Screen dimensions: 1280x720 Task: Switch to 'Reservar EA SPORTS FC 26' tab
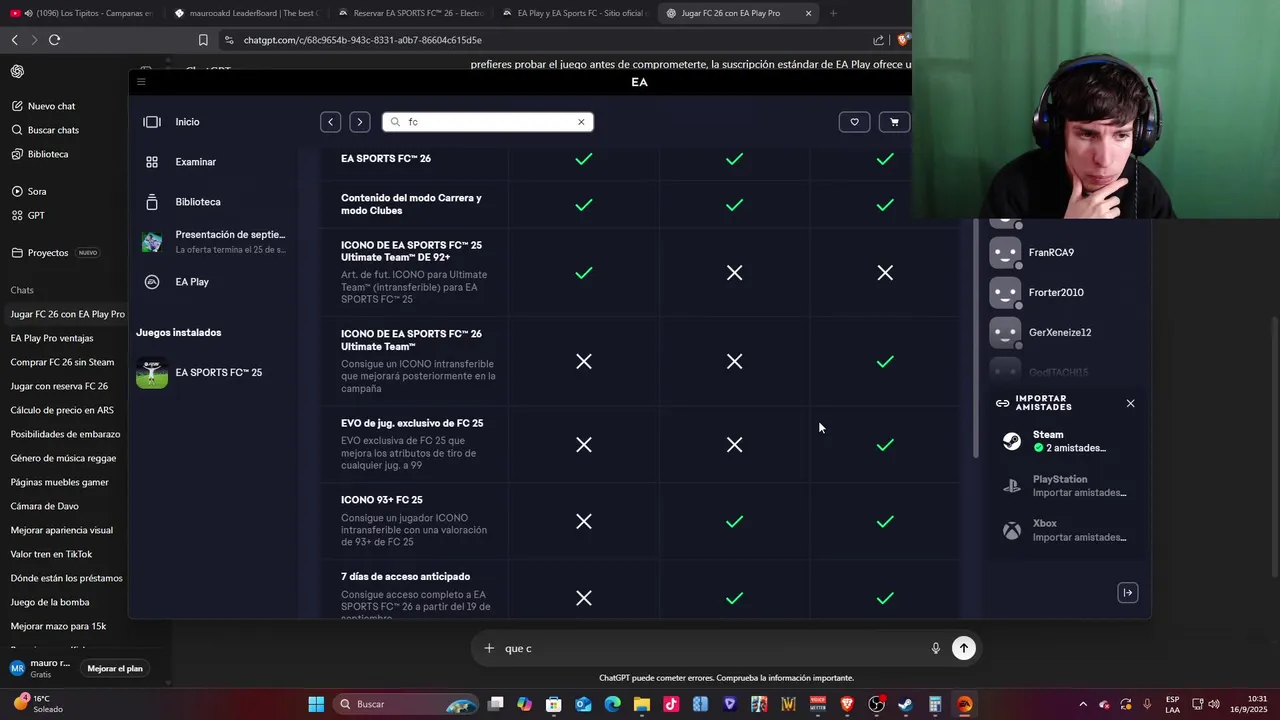coord(410,13)
